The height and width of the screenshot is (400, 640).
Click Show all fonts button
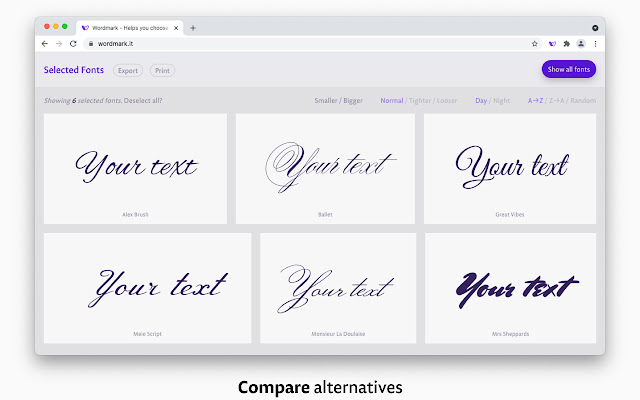[569, 69]
